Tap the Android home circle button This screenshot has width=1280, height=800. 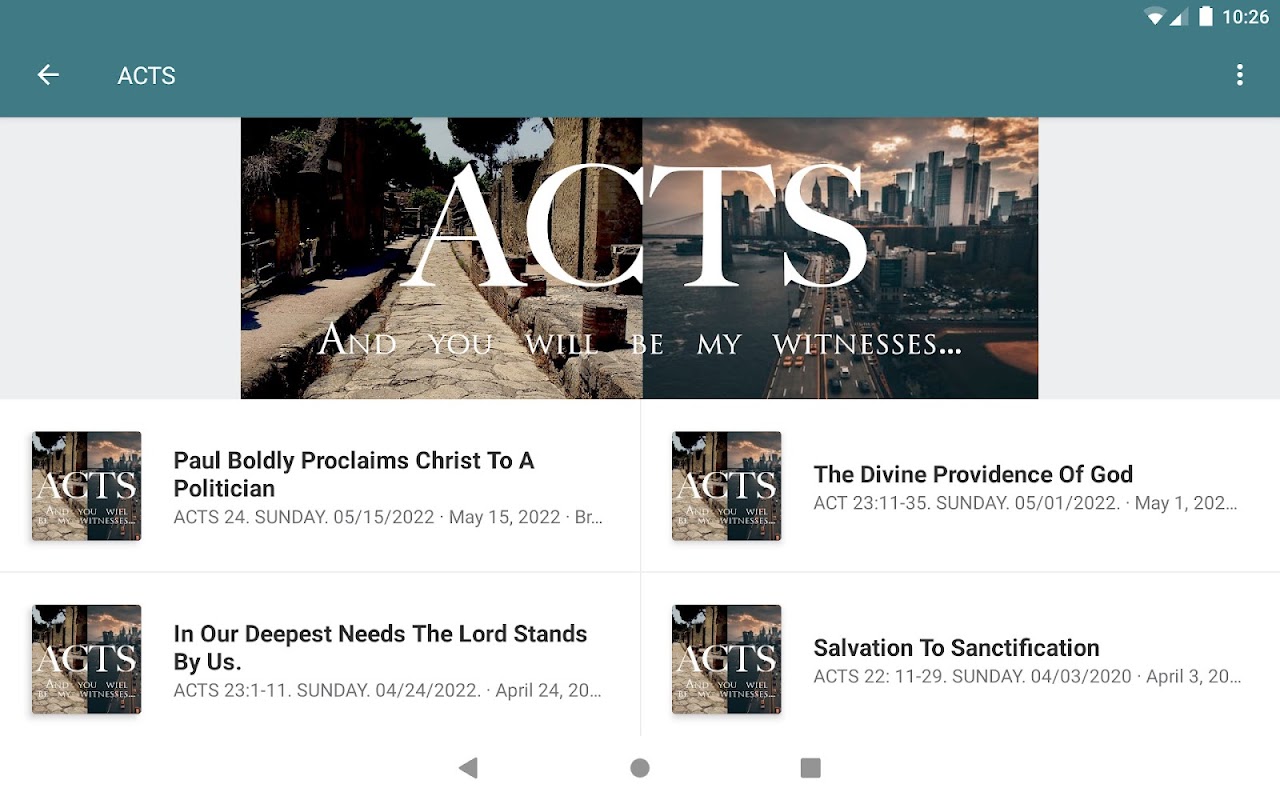point(640,768)
